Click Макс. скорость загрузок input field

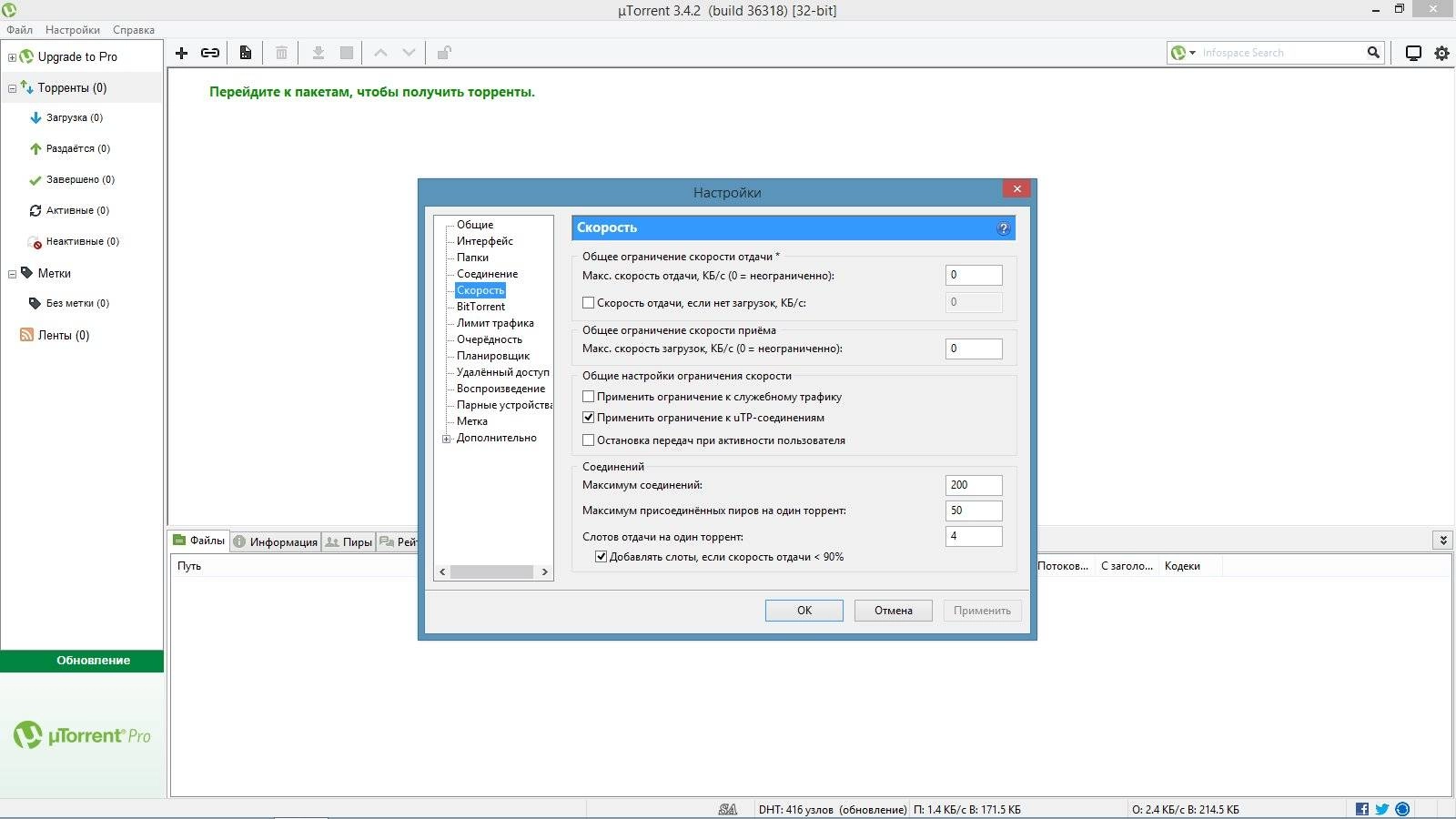tap(974, 349)
